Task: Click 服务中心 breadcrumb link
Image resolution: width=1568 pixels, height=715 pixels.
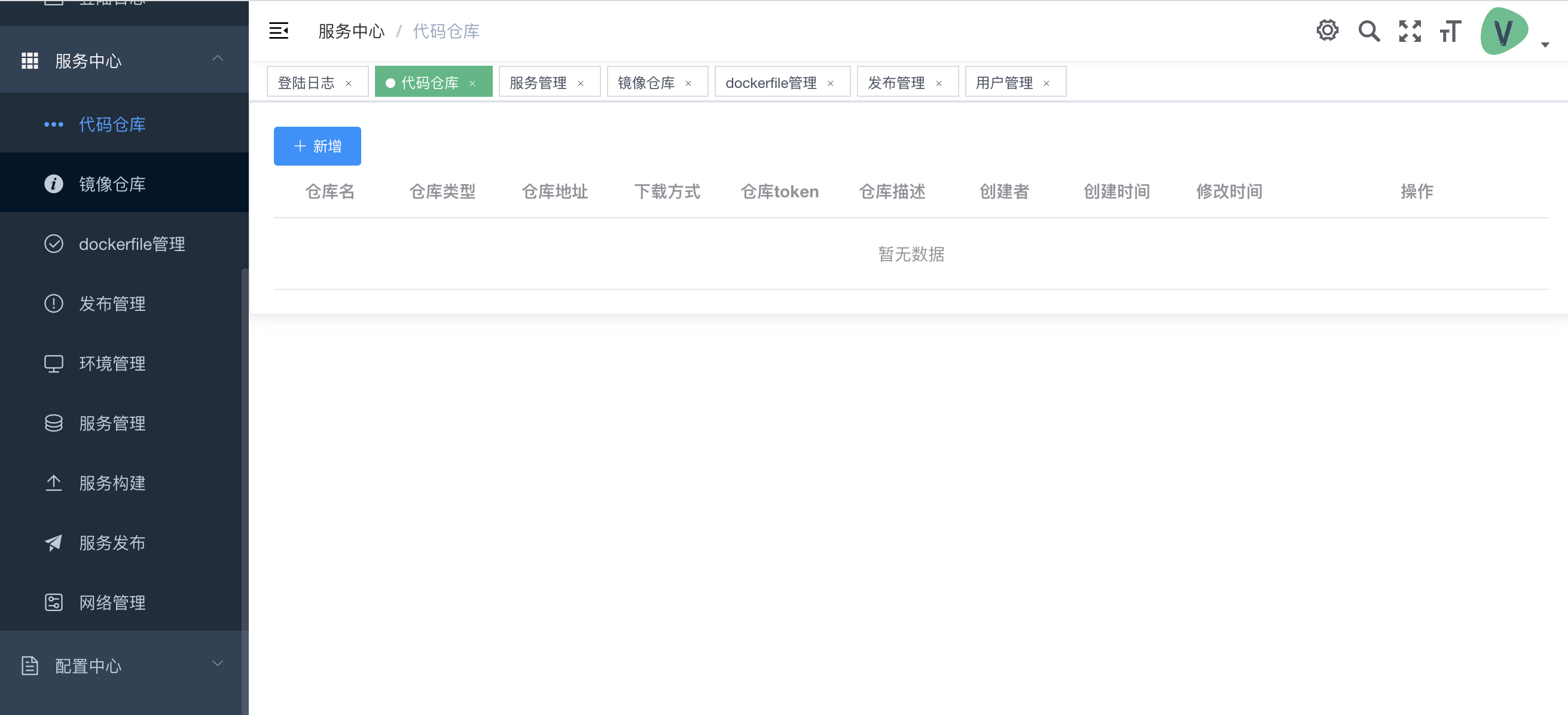Action: point(351,31)
